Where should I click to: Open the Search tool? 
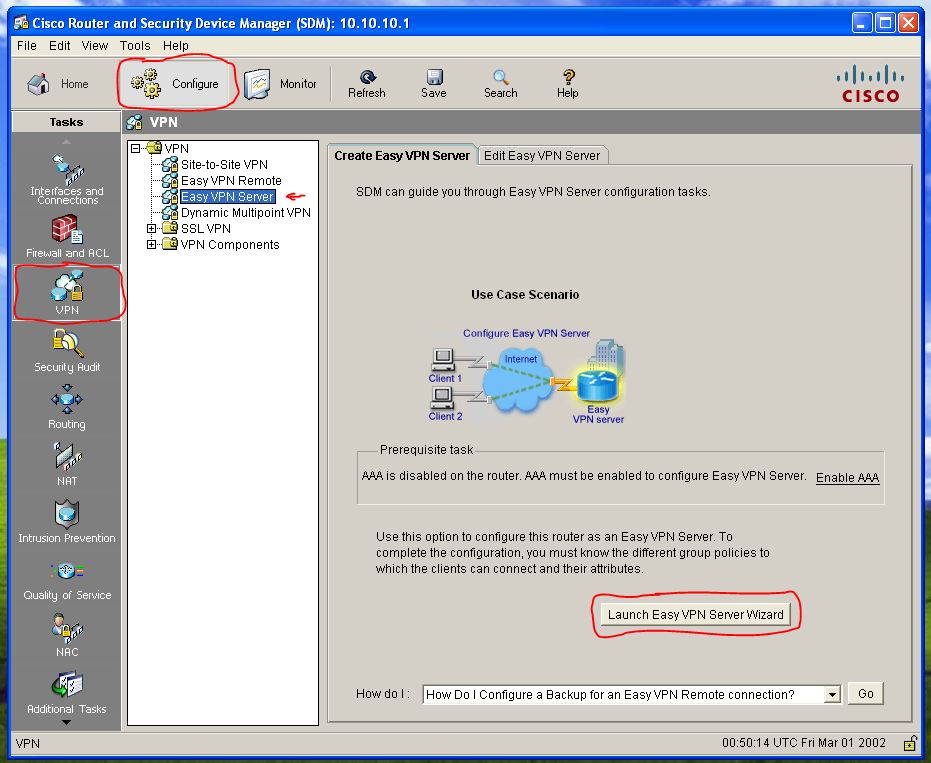tap(501, 84)
